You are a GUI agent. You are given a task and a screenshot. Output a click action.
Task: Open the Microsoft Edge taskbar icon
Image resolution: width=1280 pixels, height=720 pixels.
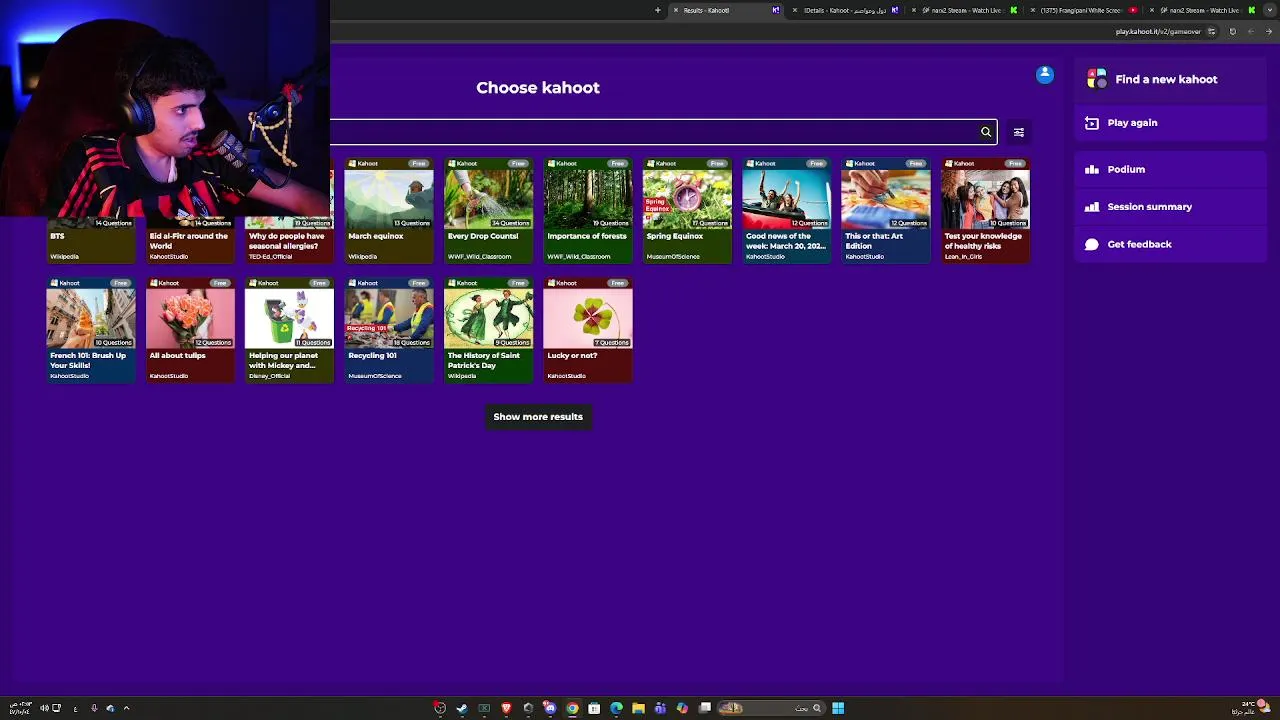[x=616, y=708]
